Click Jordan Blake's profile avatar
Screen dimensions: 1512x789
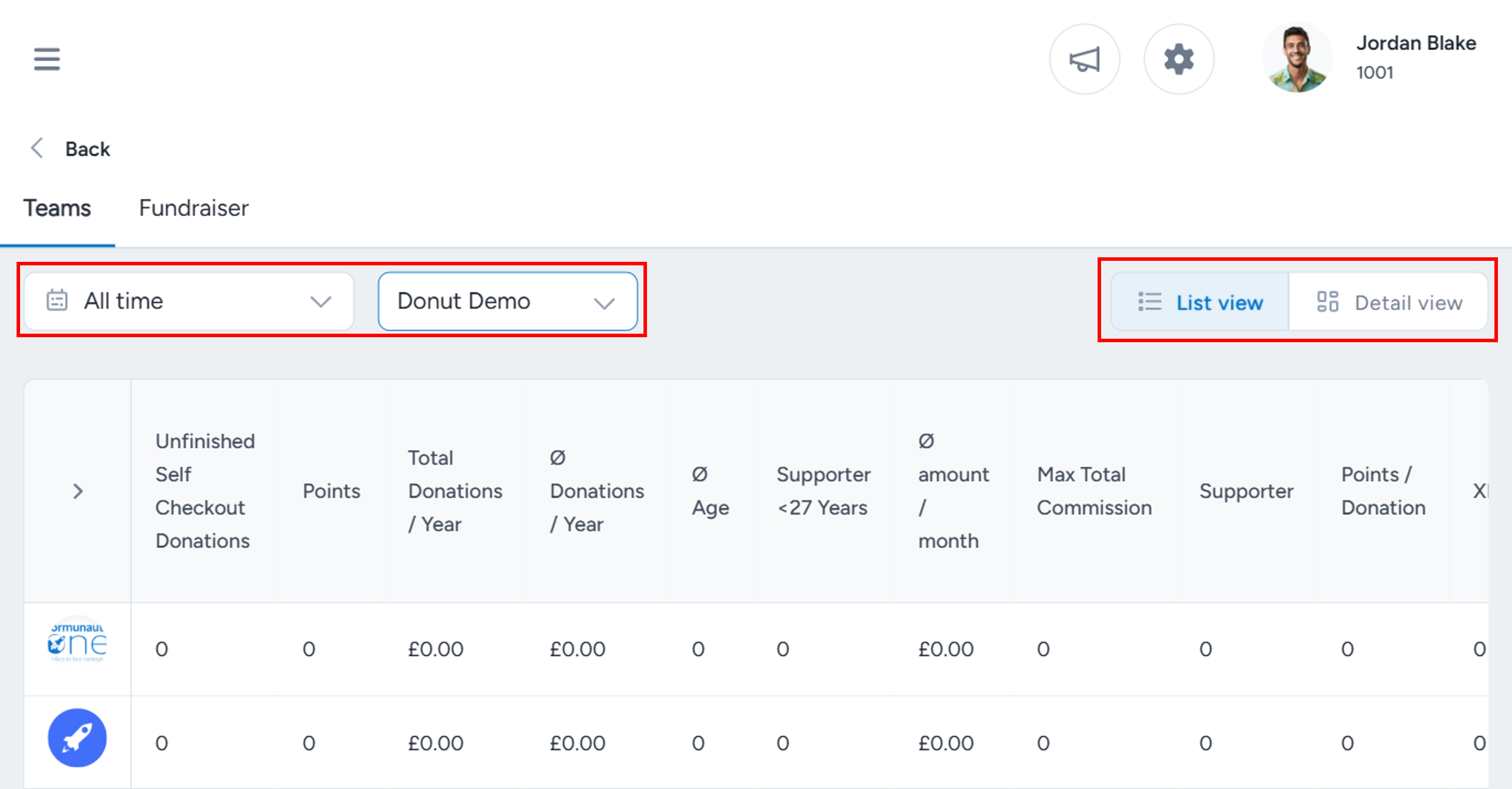click(x=1297, y=58)
